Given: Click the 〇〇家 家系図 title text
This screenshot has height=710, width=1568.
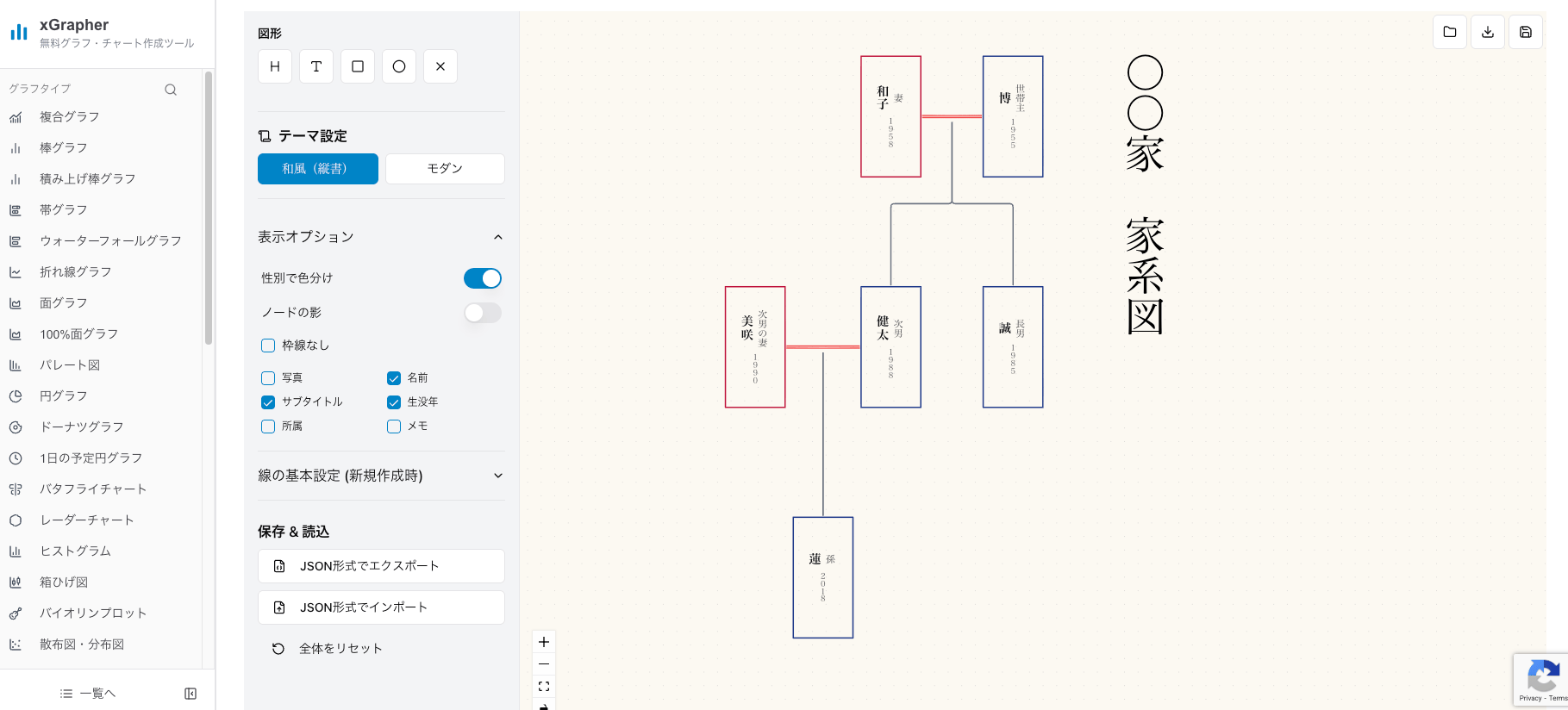Looking at the screenshot, I should point(1146,196).
